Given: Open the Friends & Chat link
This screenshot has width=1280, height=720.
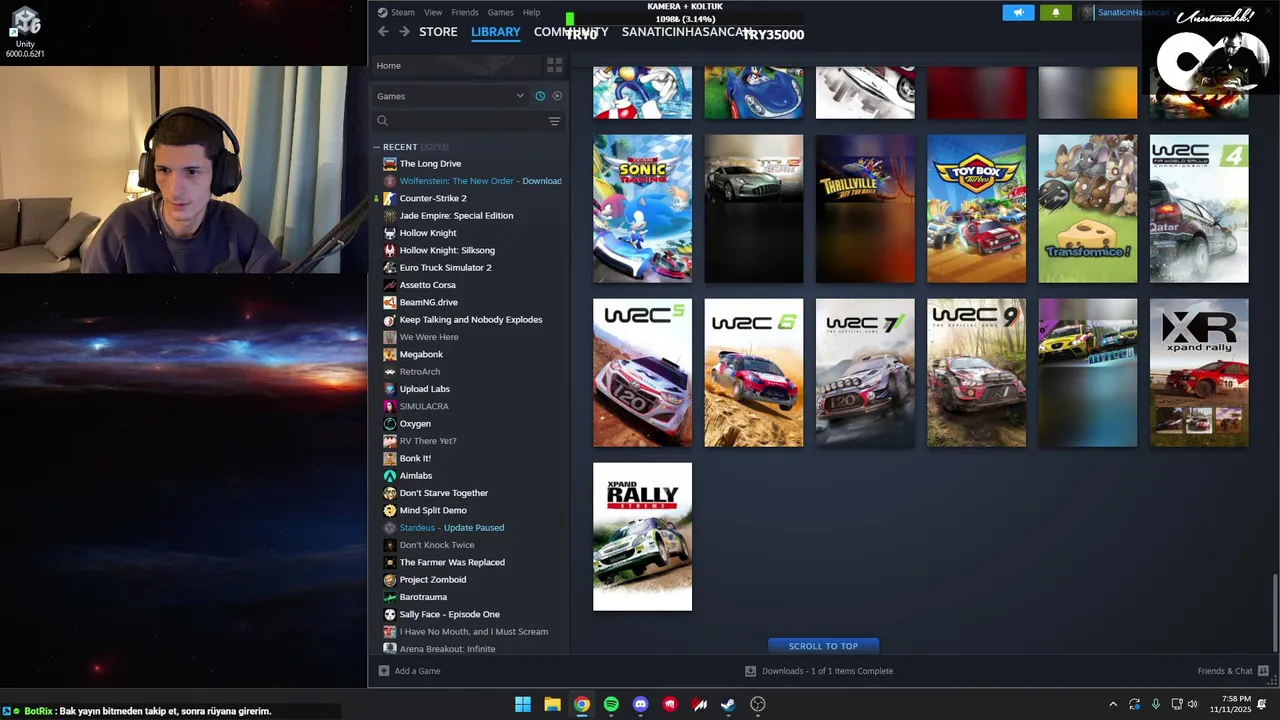Looking at the screenshot, I should coord(1225,671).
